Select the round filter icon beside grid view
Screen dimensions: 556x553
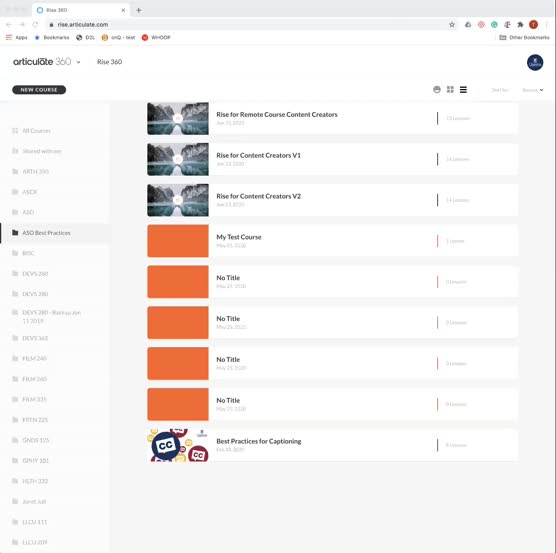coord(437,89)
